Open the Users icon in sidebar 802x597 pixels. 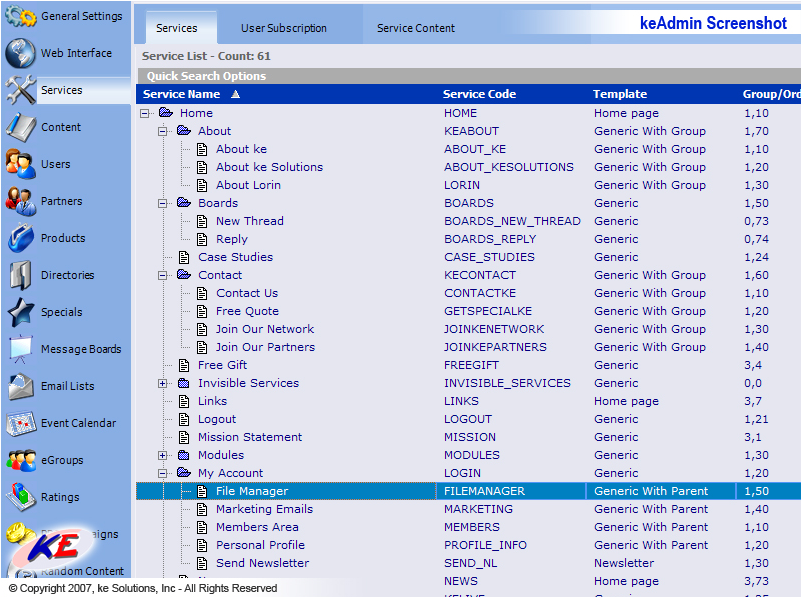click(21, 165)
